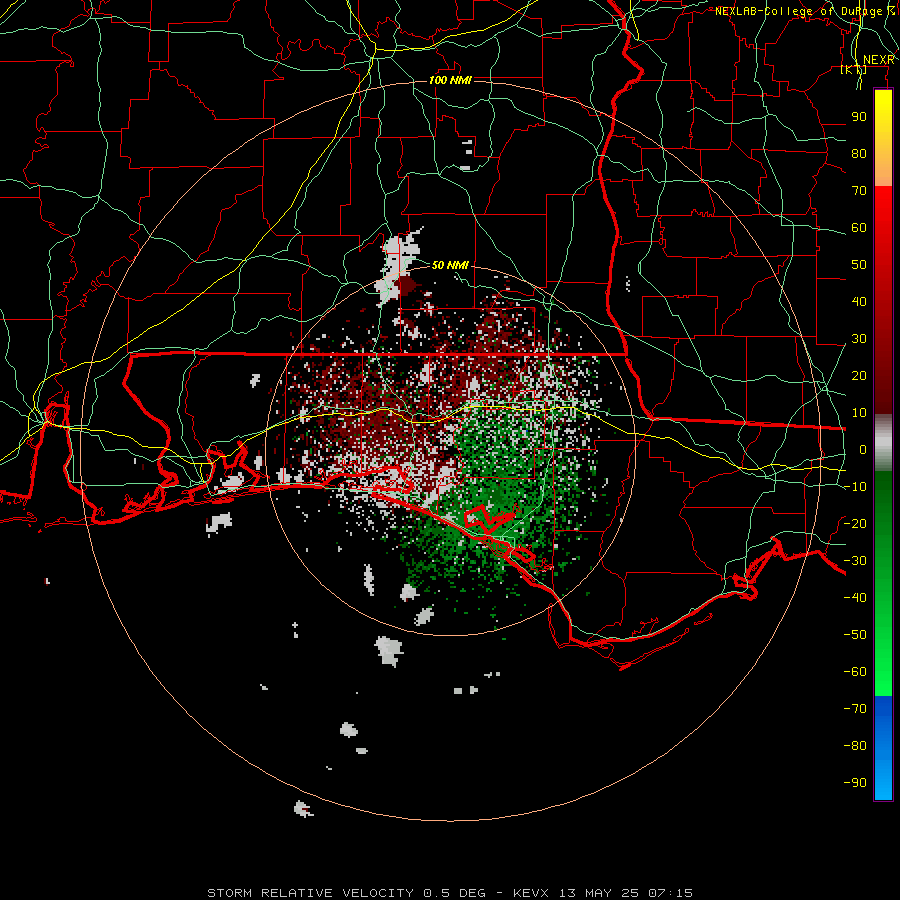900x900 pixels.
Task: Click the "STORM RELATIVE VELOCITY" title text
Action: 310,893
